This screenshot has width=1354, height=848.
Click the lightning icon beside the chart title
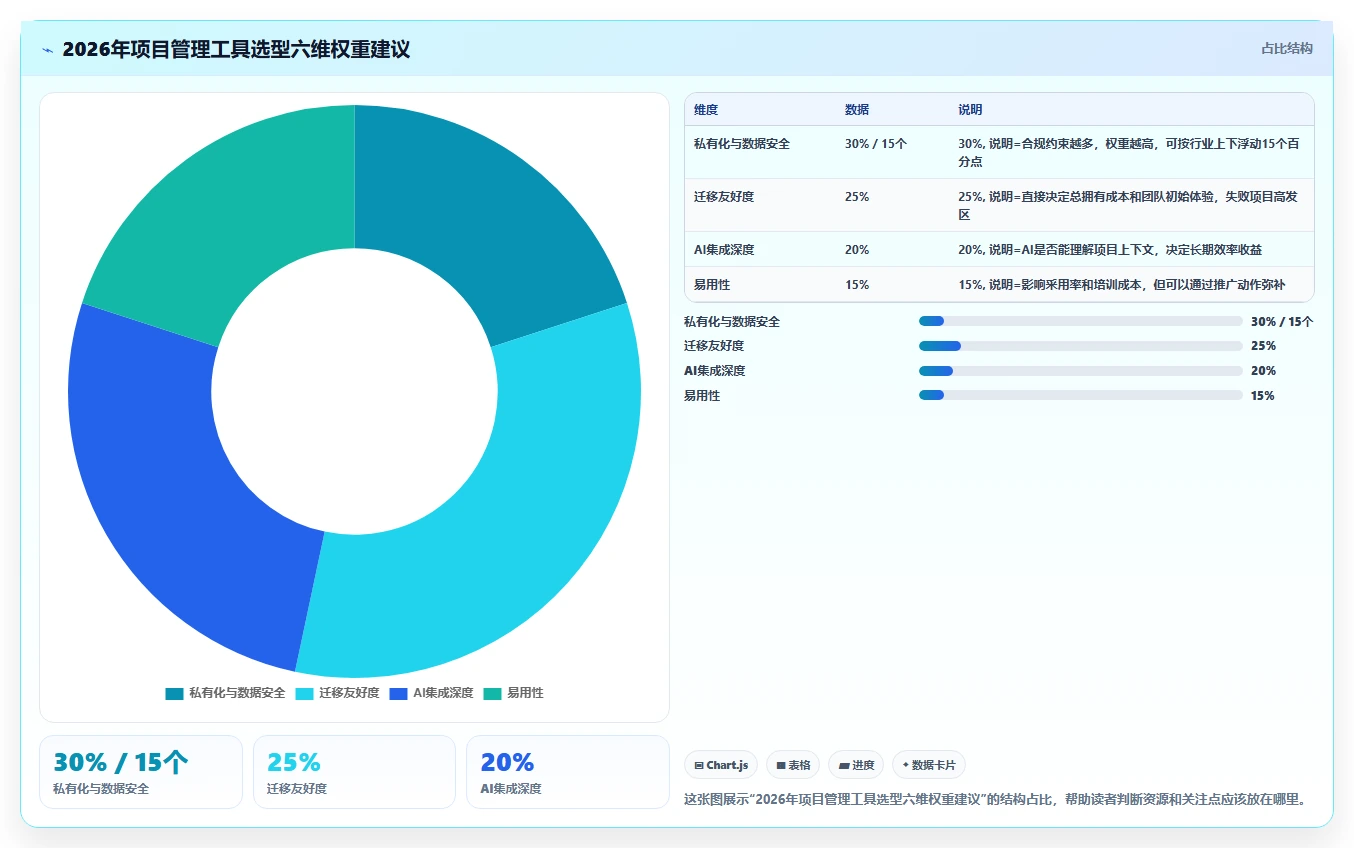point(48,50)
